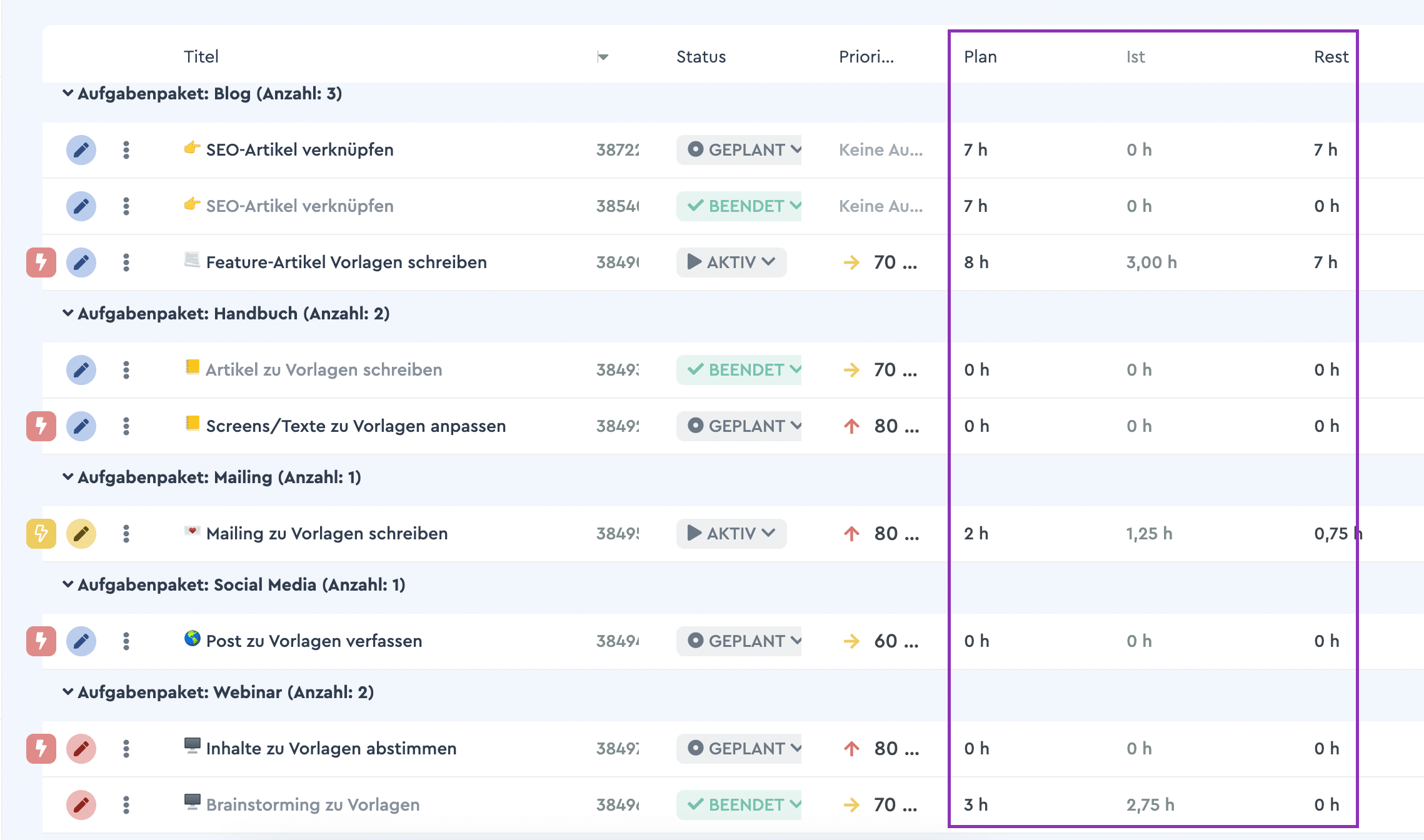This screenshot has height=840, width=1424.
Task: Collapse the Aufgabenpaket: Social Media group
Action: pyautogui.click(x=68, y=585)
